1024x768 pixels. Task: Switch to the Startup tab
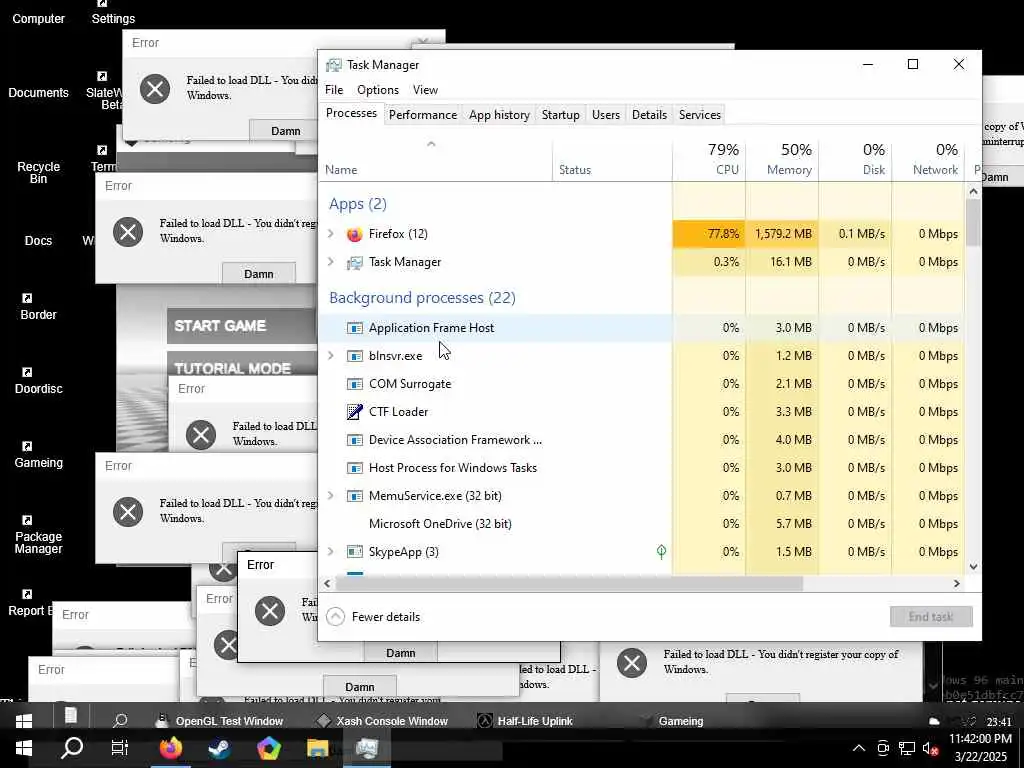(560, 115)
